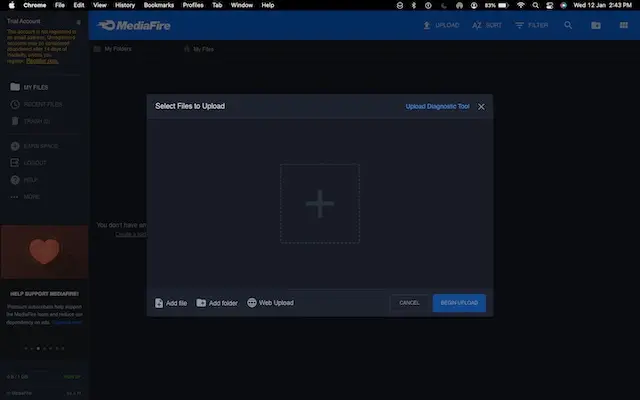The height and width of the screenshot is (400, 640).
Task: Open MY FILES in the sidebar
Action: (29, 87)
